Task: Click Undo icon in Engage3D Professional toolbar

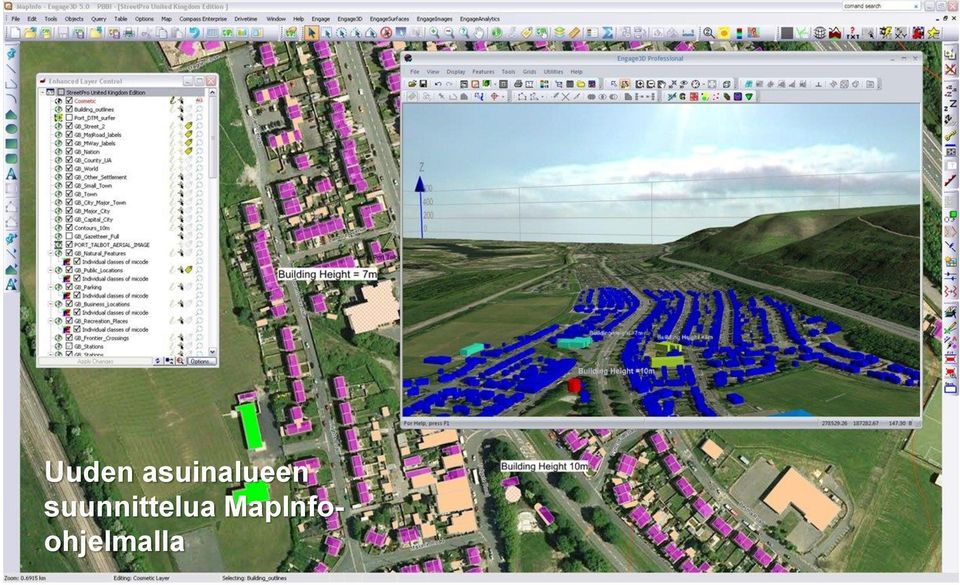Action: 438,84
